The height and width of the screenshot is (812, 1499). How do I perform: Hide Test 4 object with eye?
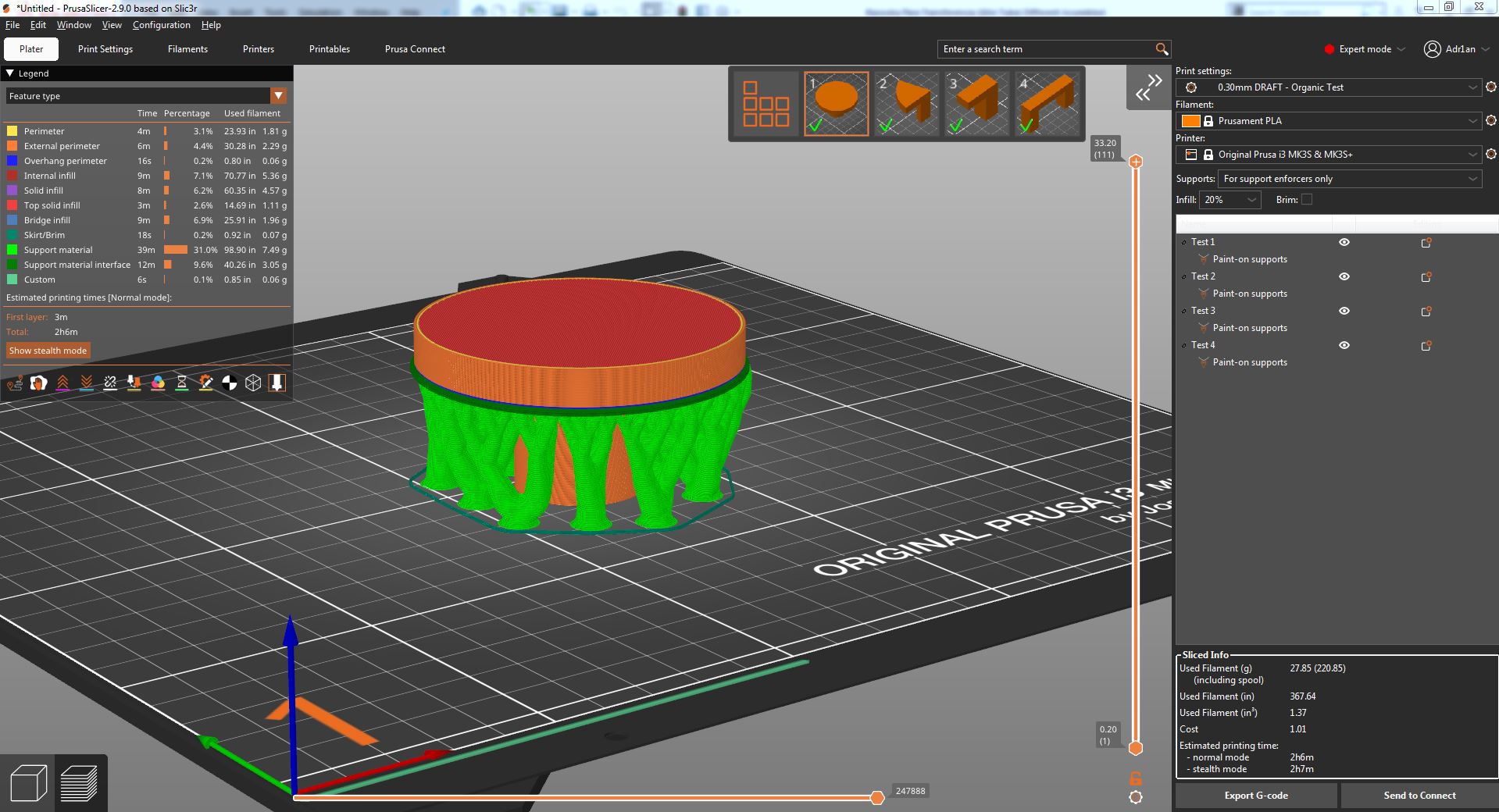click(1344, 345)
